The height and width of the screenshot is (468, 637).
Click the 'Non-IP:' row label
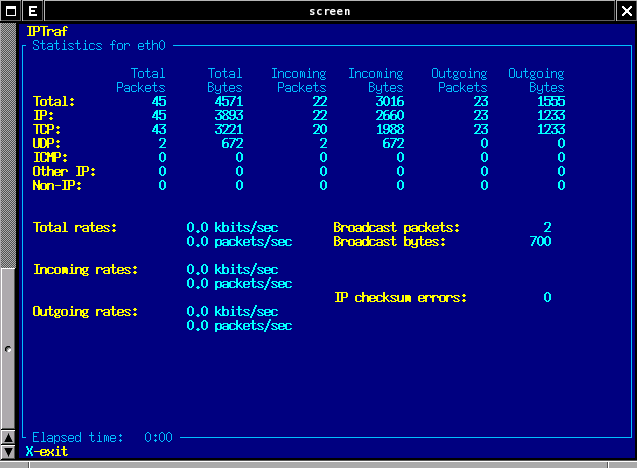[x=57, y=185]
